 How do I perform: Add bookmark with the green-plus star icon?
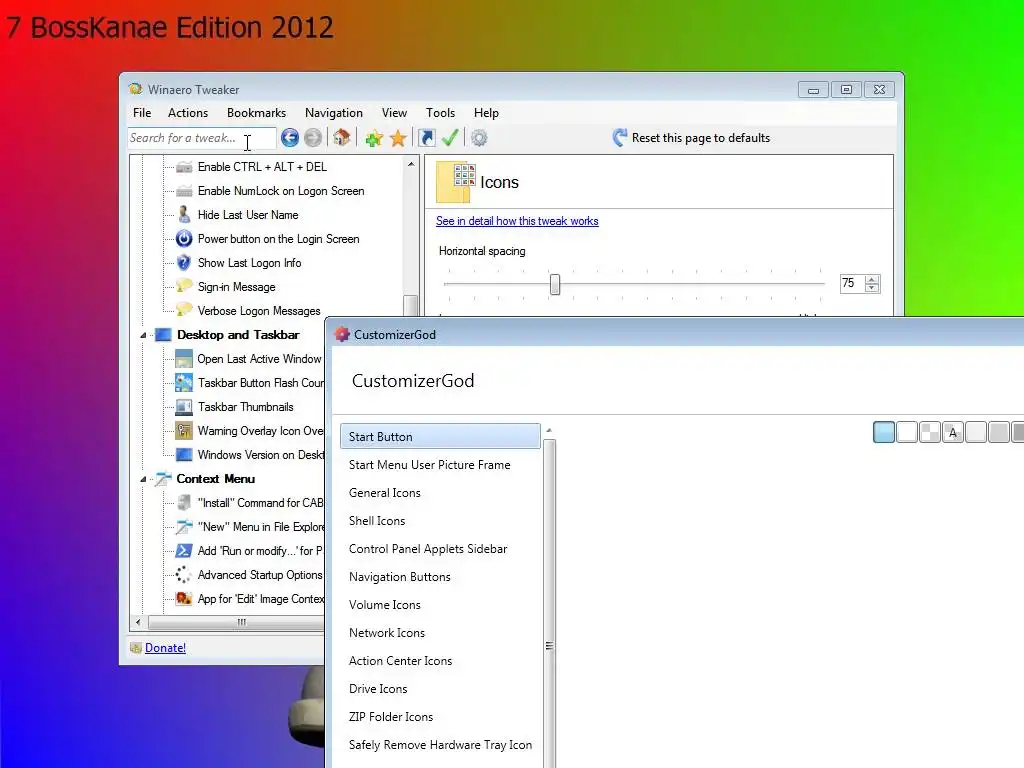point(374,138)
